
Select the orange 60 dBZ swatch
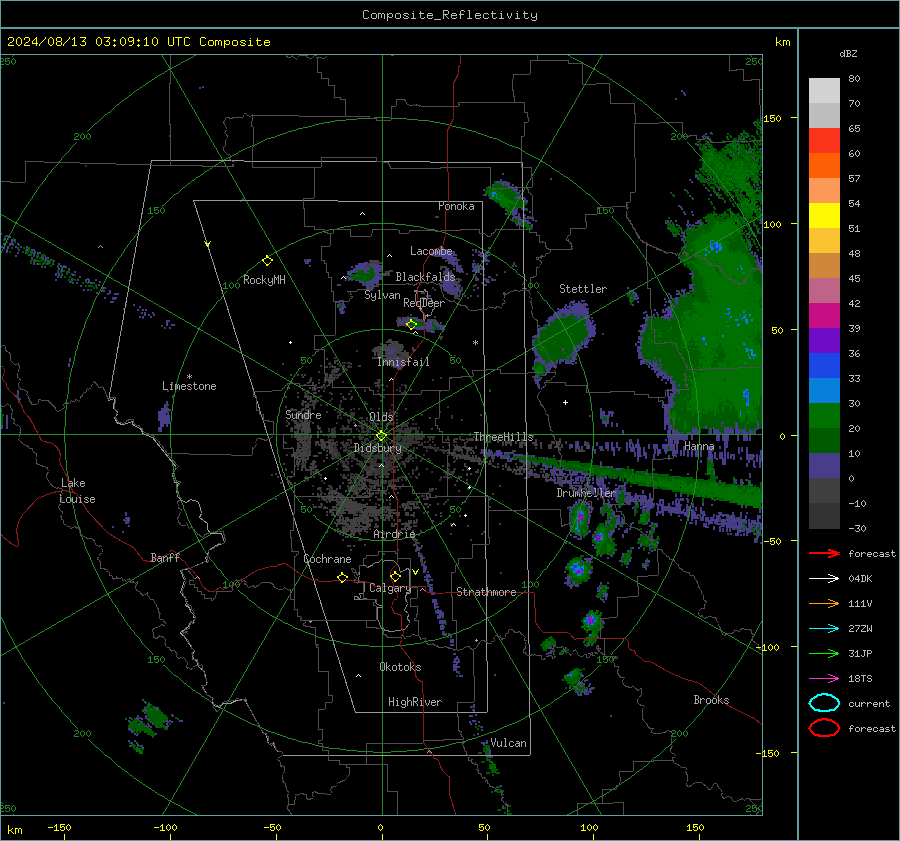tap(824, 165)
